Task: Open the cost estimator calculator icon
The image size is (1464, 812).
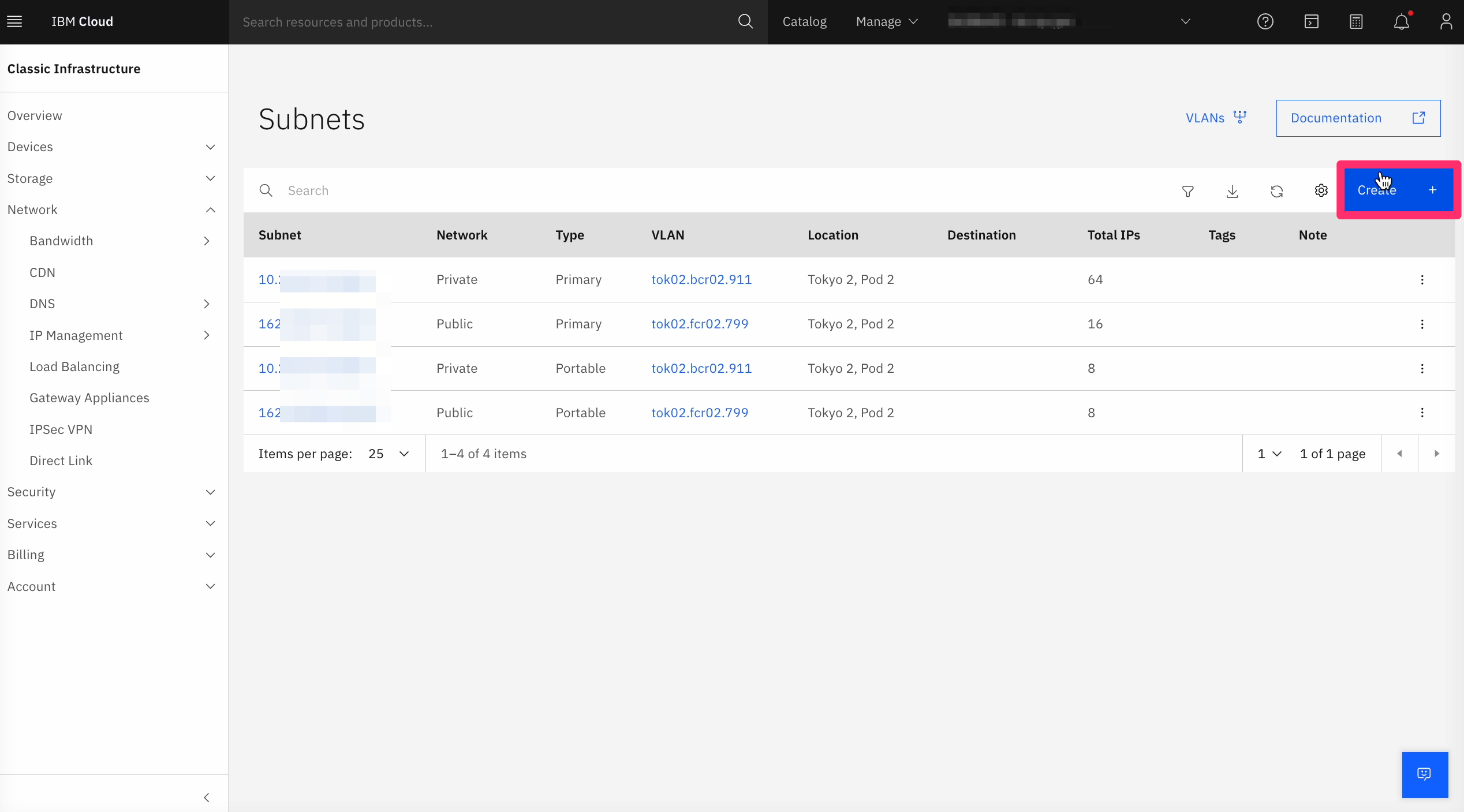Action: 1356,22
